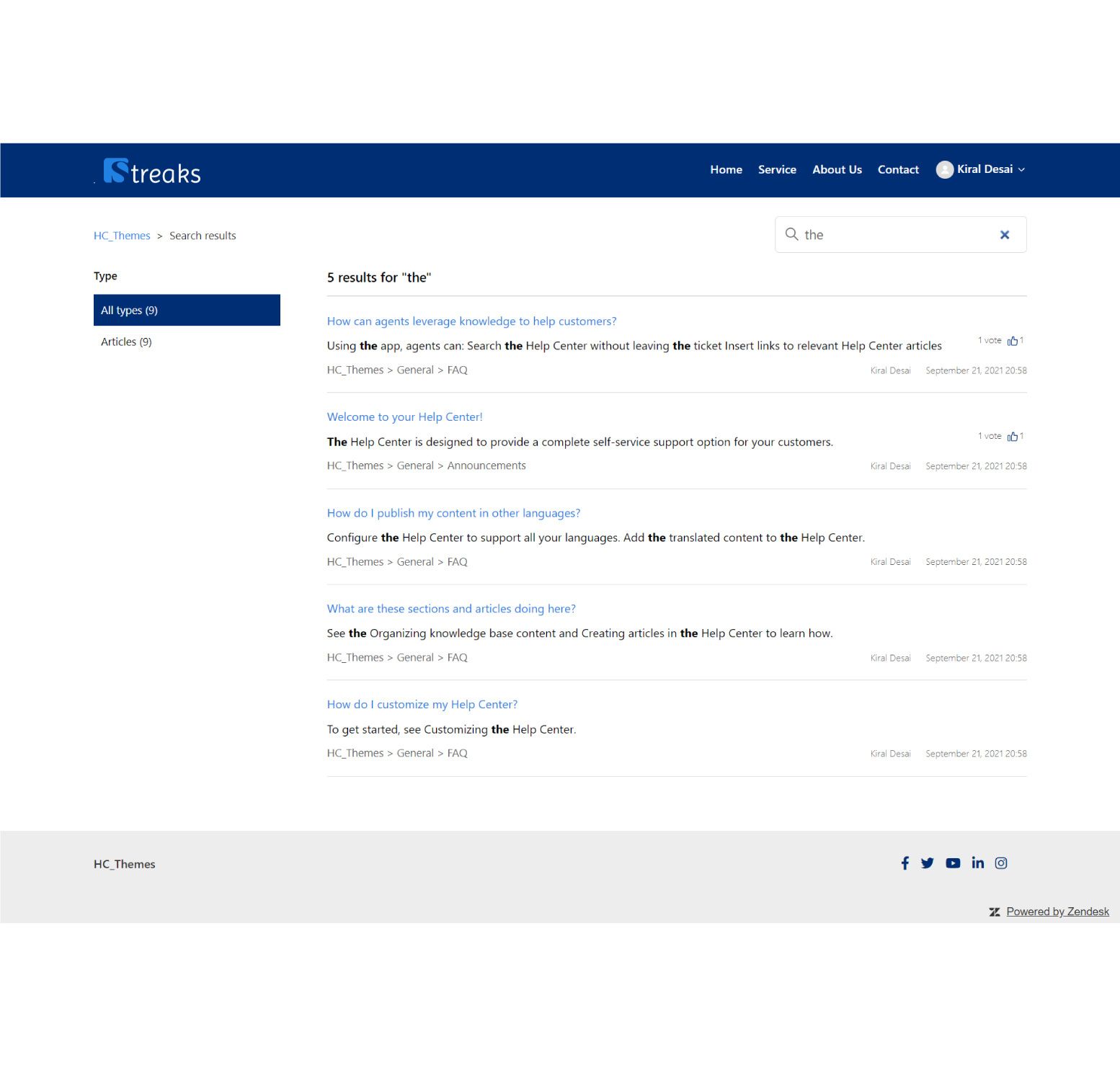Open the Twitter social icon
The width and height of the screenshot is (1120, 1065).
927,863
